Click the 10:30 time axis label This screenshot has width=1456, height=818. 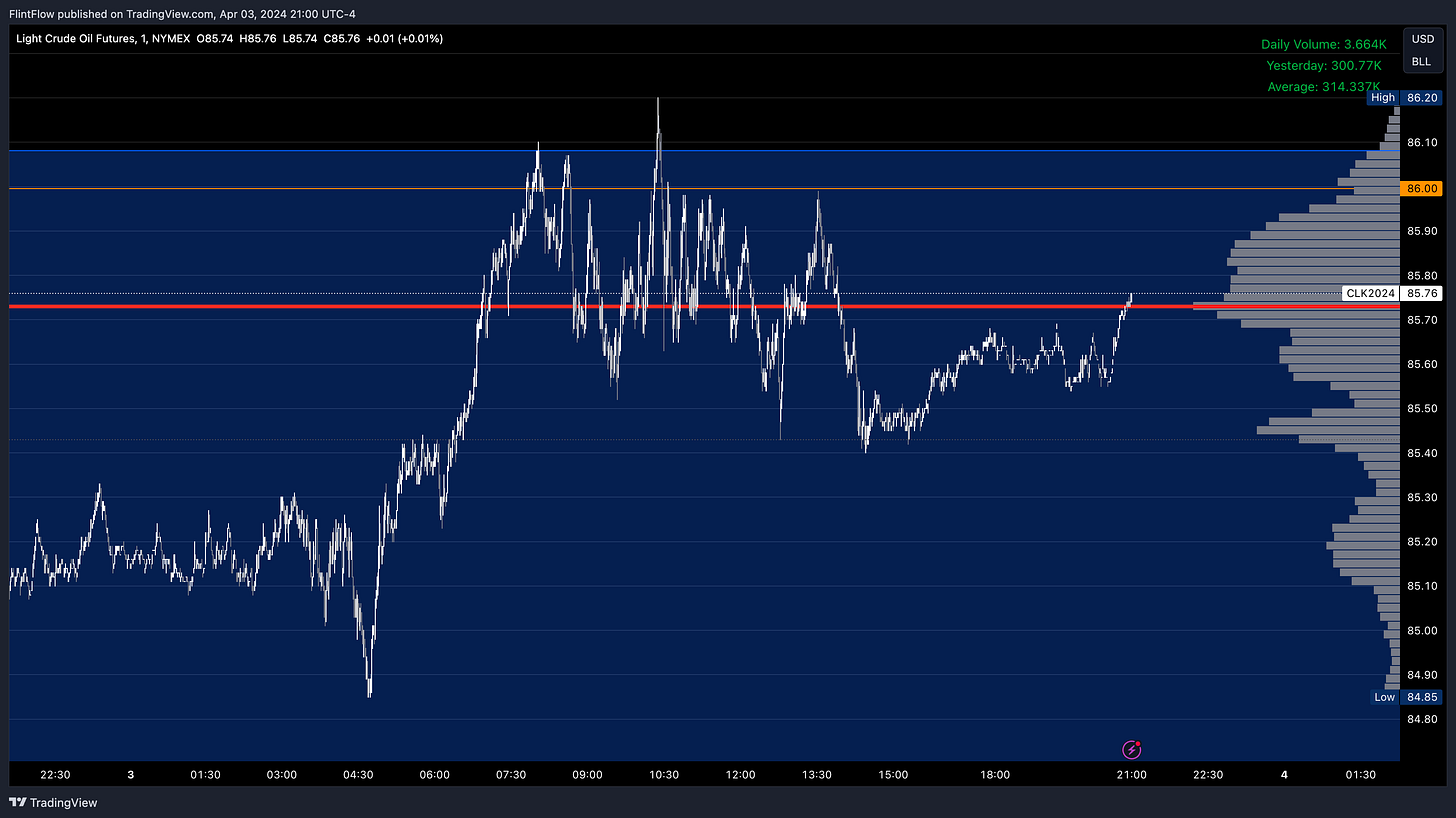click(x=664, y=775)
